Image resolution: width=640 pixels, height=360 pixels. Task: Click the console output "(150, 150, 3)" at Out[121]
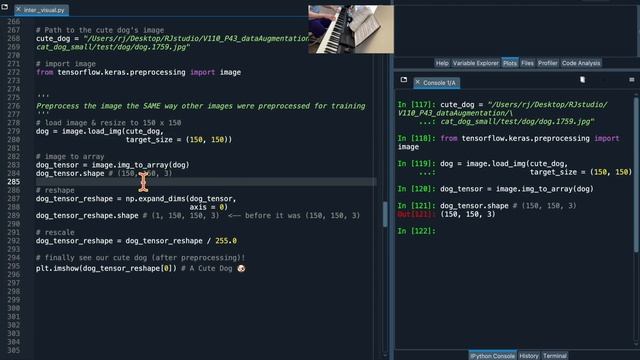tap(468, 214)
